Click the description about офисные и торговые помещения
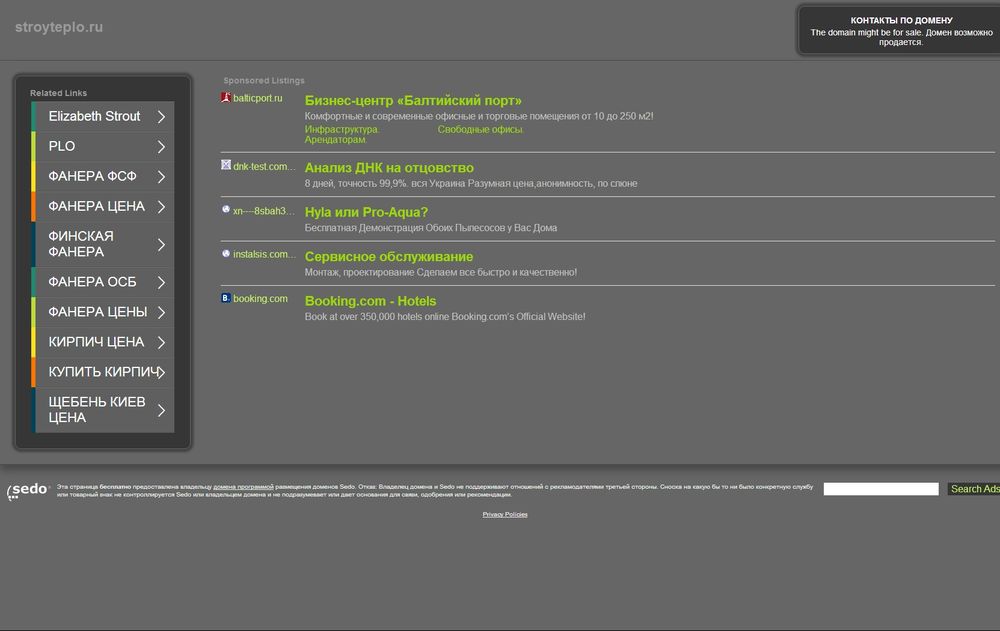This screenshot has width=1000, height=631. point(479,116)
